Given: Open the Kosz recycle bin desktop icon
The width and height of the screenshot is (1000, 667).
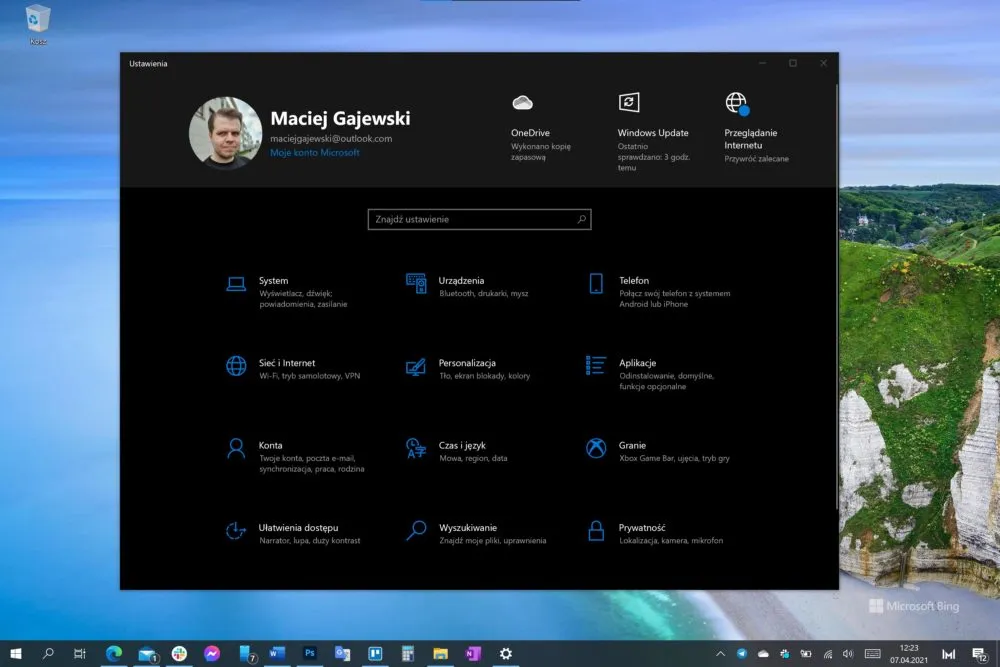Looking at the screenshot, I should pyautogui.click(x=38, y=26).
